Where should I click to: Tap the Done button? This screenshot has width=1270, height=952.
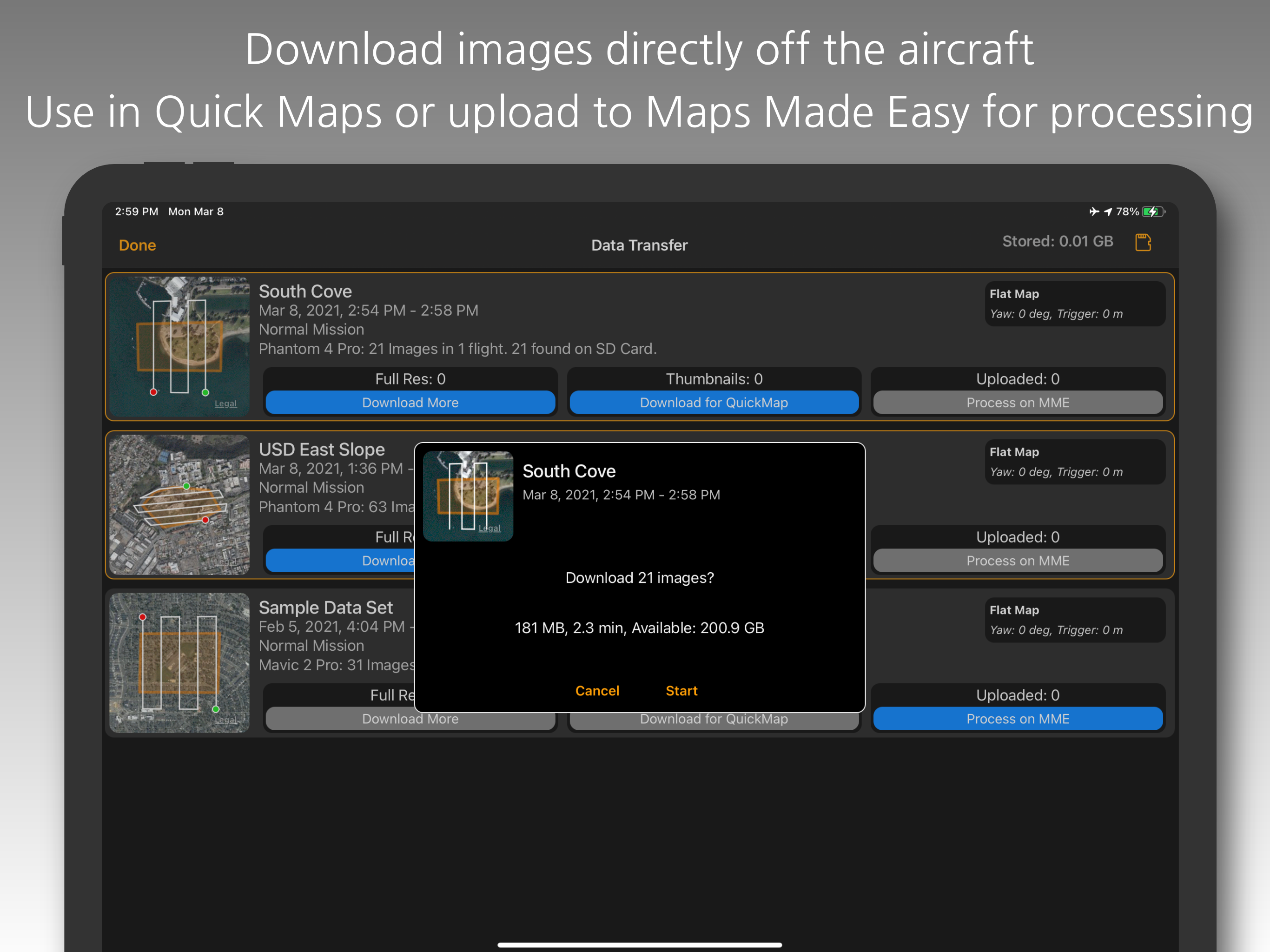point(137,245)
